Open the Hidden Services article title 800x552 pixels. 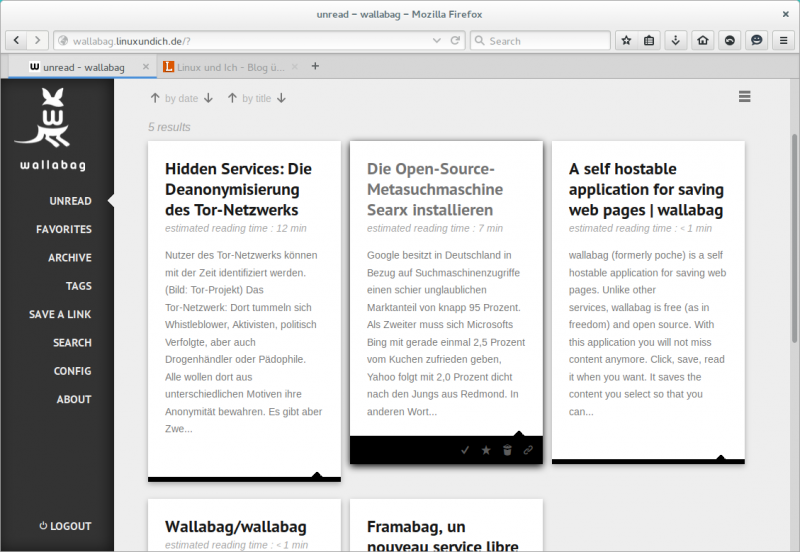coord(238,189)
